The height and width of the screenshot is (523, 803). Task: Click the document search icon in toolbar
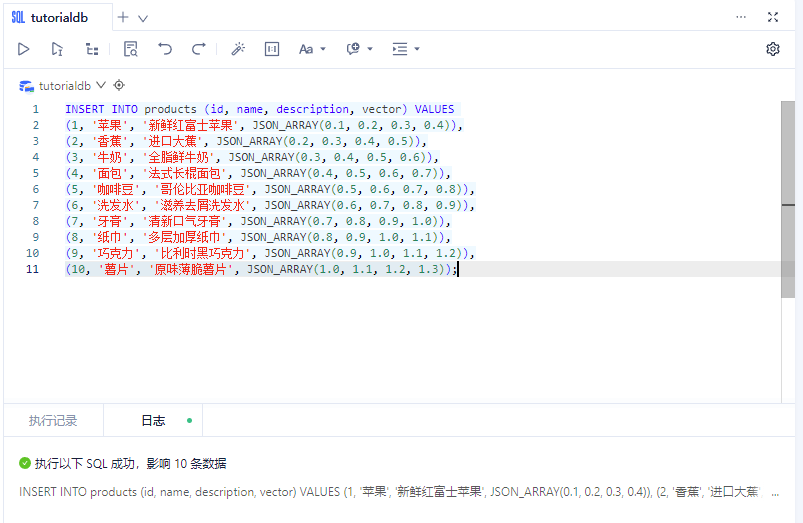tap(131, 49)
